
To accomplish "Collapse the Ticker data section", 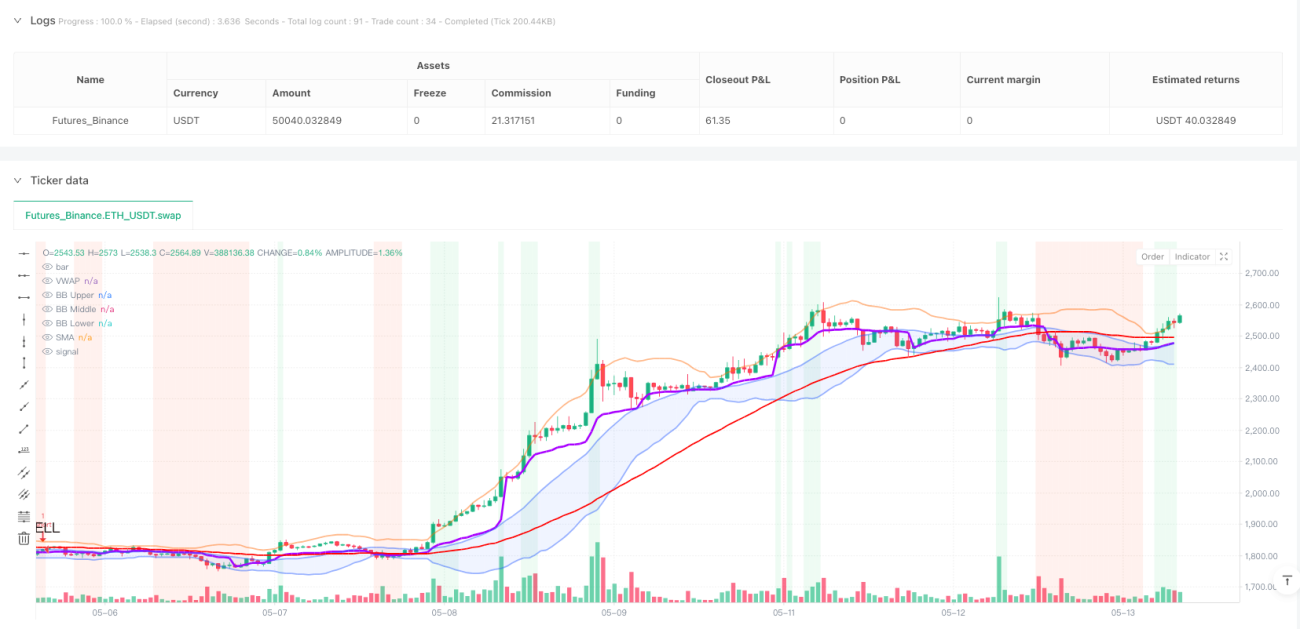I will click(17, 180).
